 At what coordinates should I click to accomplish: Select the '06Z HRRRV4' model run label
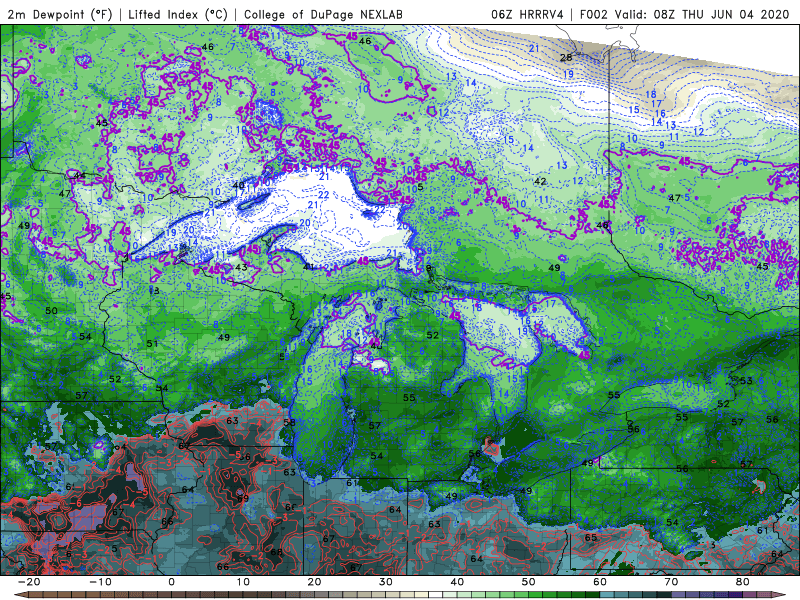click(x=527, y=14)
